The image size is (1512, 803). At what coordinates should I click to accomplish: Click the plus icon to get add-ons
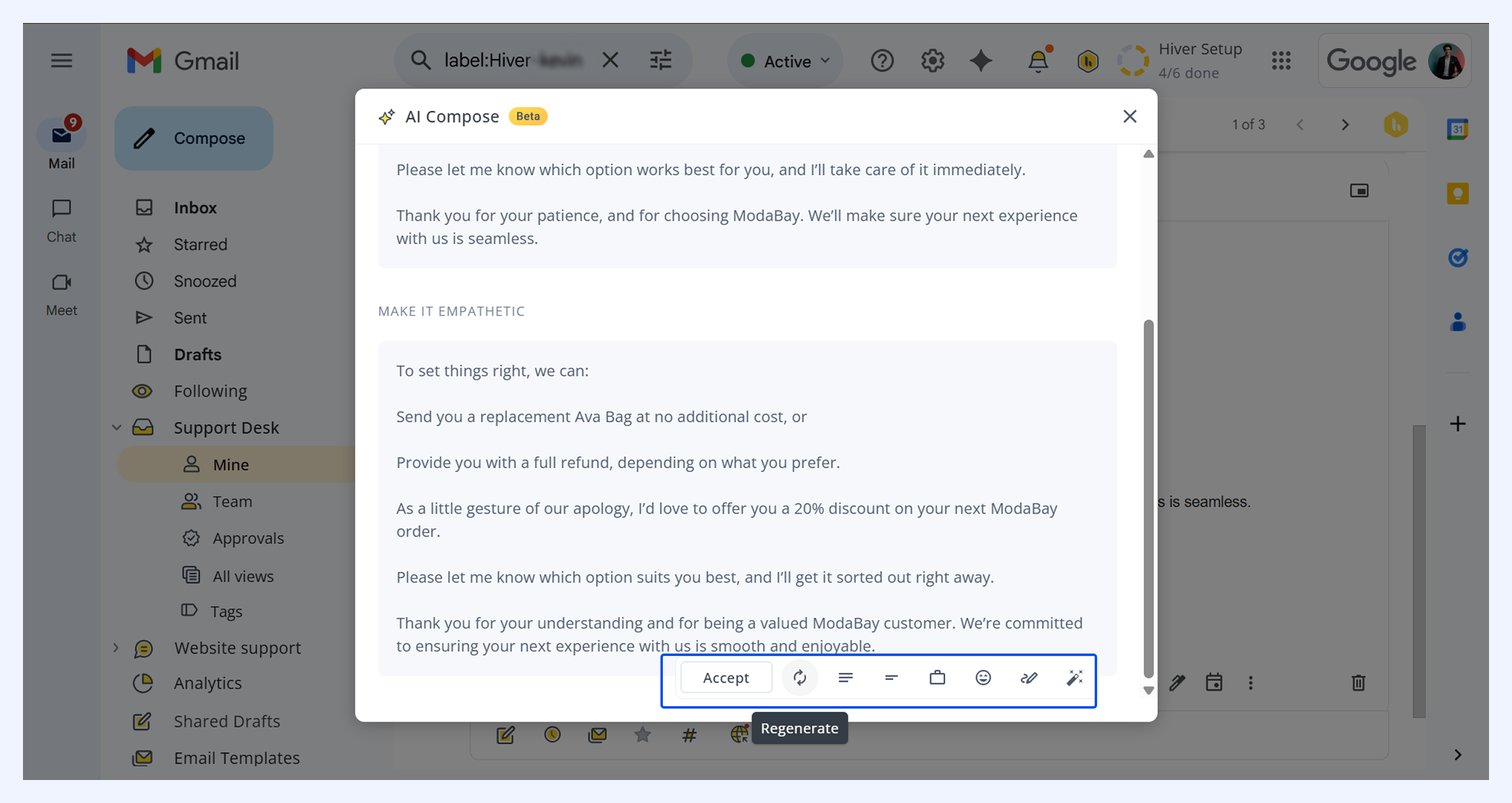tap(1458, 424)
